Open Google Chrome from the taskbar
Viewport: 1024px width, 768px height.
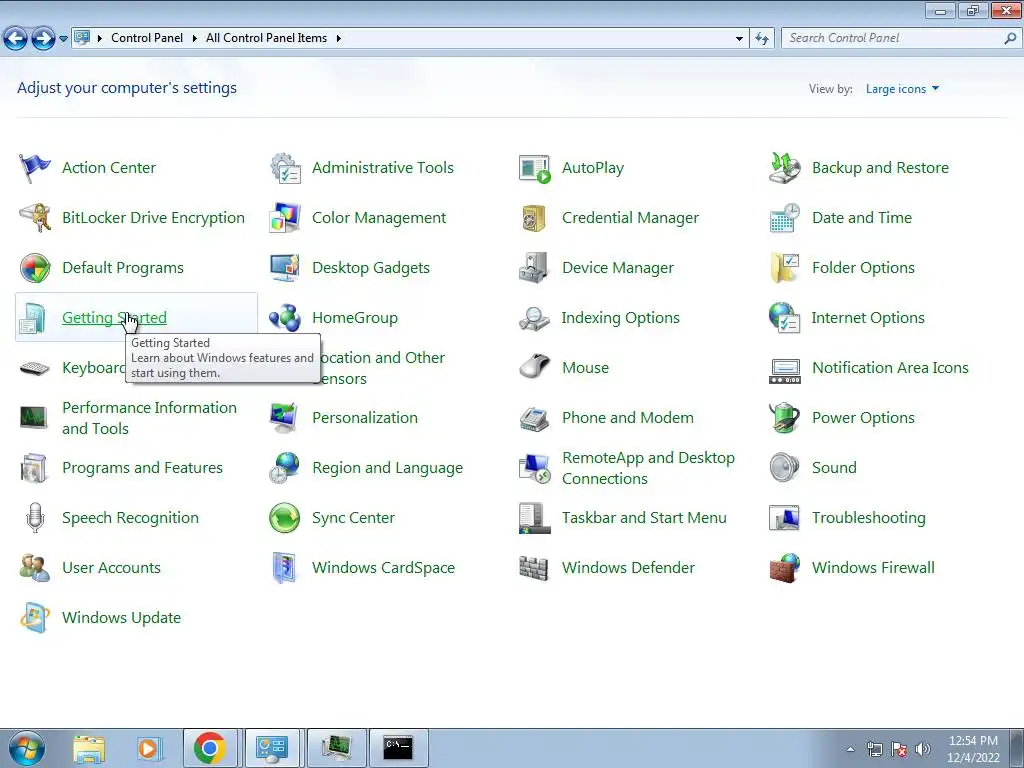coord(210,748)
